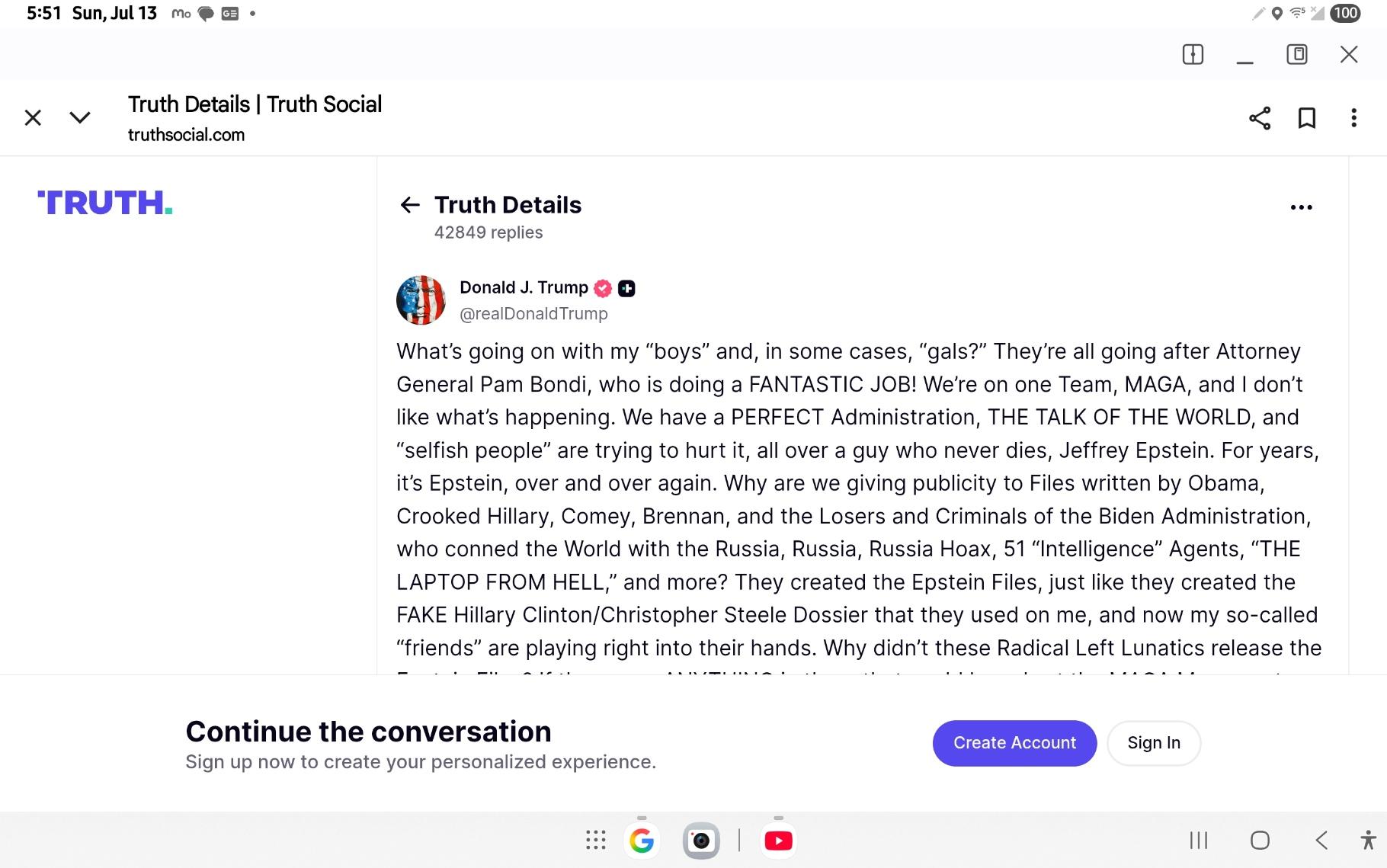This screenshot has height=868, width=1387.
Task: Click the red verified badge
Action: [603, 288]
